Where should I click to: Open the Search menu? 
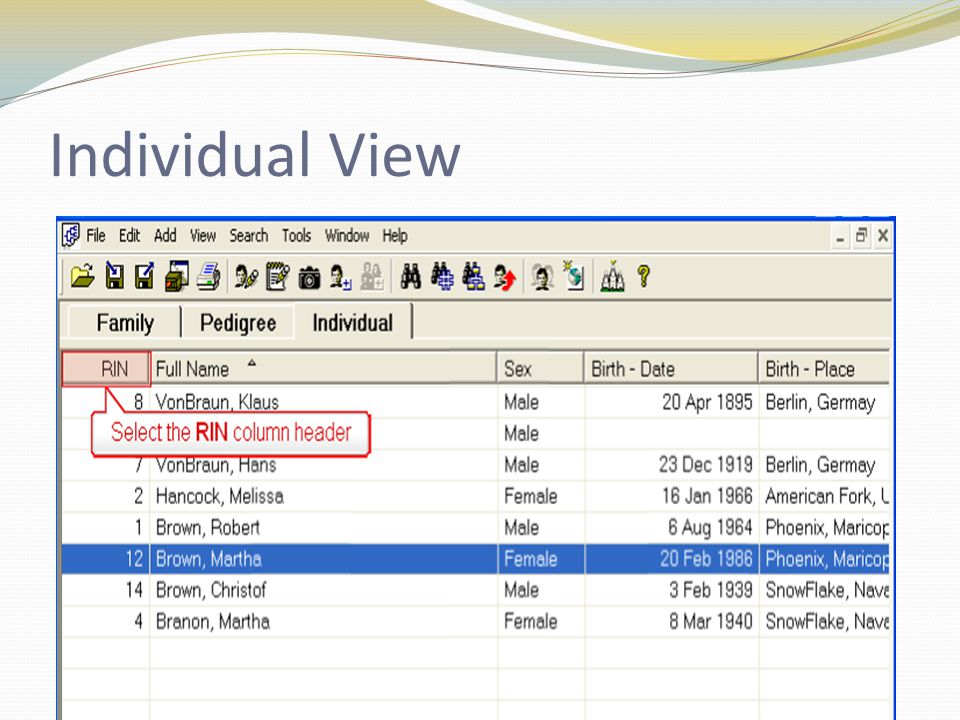pyautogui.click(x=249, y=236)
